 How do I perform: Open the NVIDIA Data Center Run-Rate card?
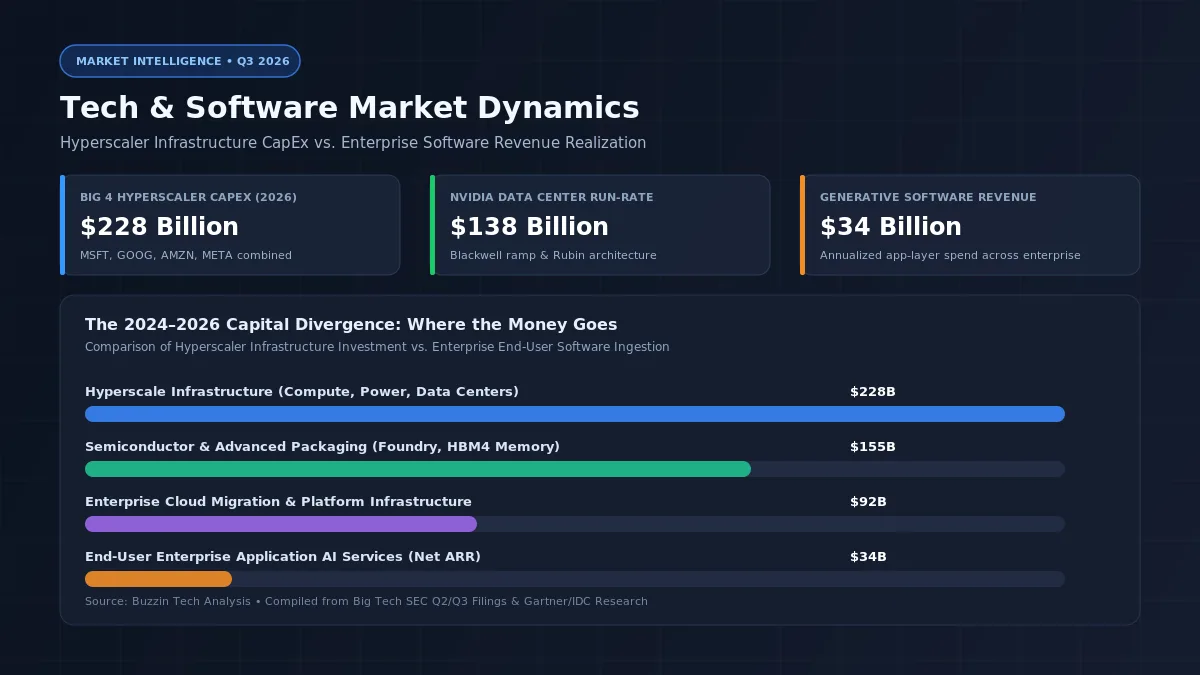coord(600,225)
